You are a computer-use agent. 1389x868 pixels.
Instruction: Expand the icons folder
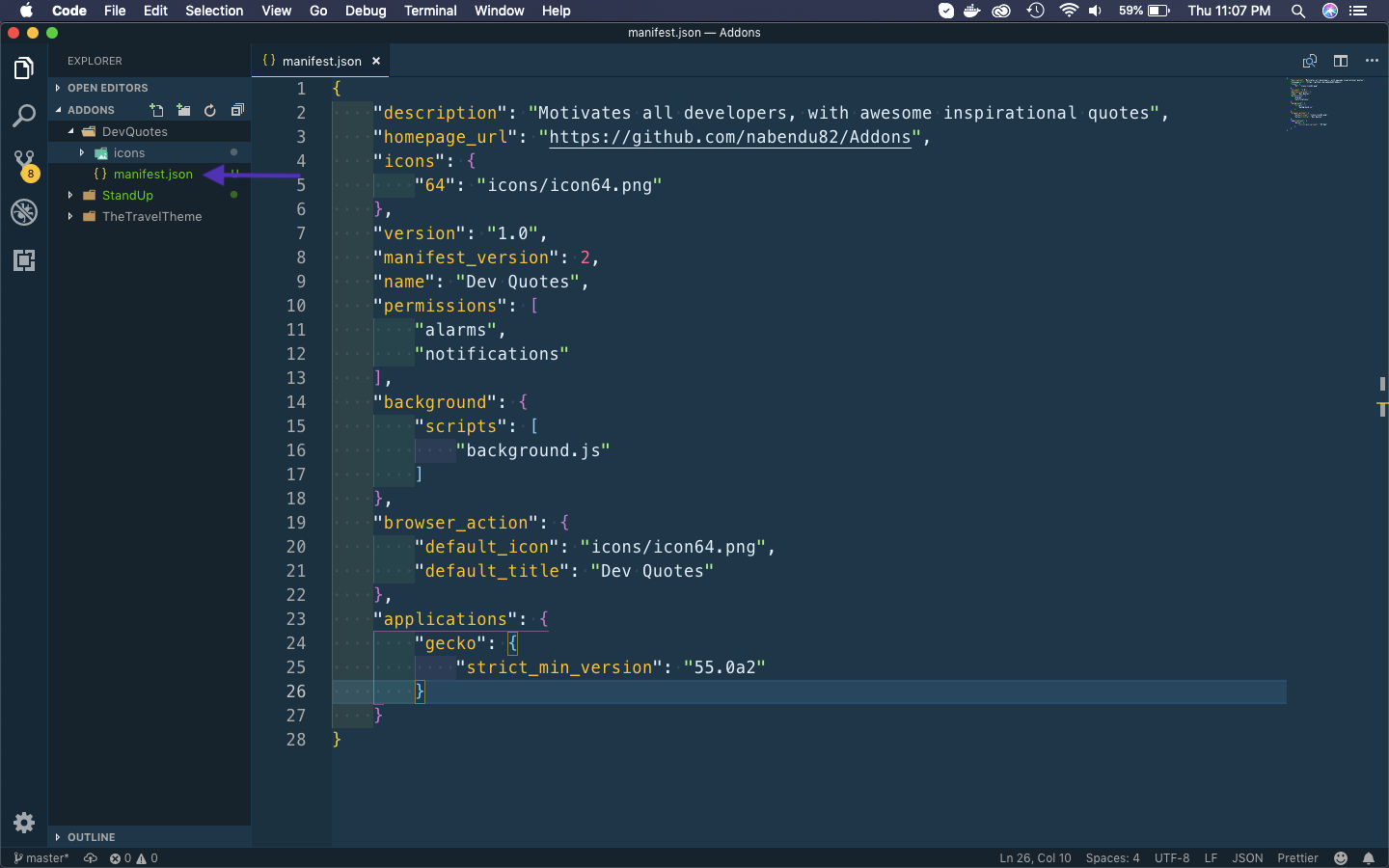(x=129, y=152)
